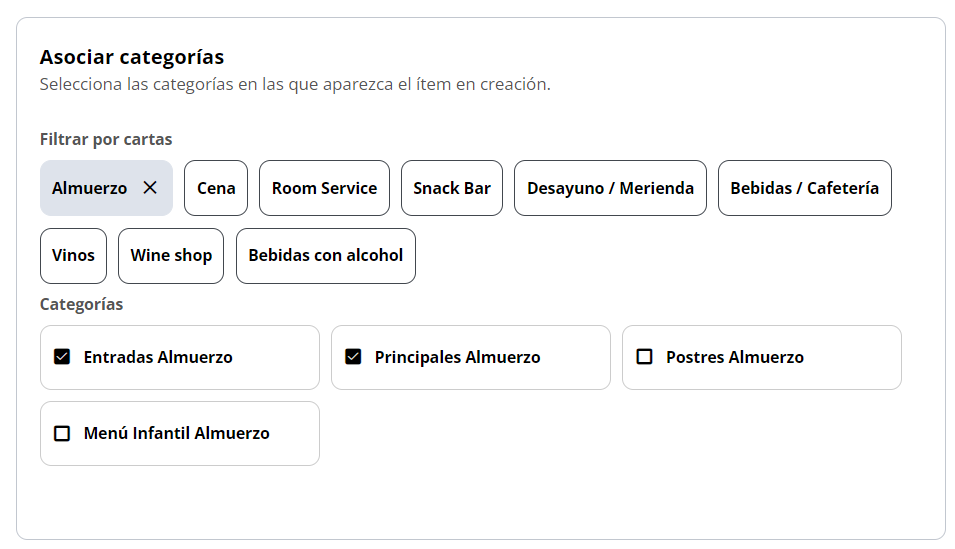Click the Filtrar por cartas label
Image resolution: width=955 pixels, height=549 pixels.
106,139
